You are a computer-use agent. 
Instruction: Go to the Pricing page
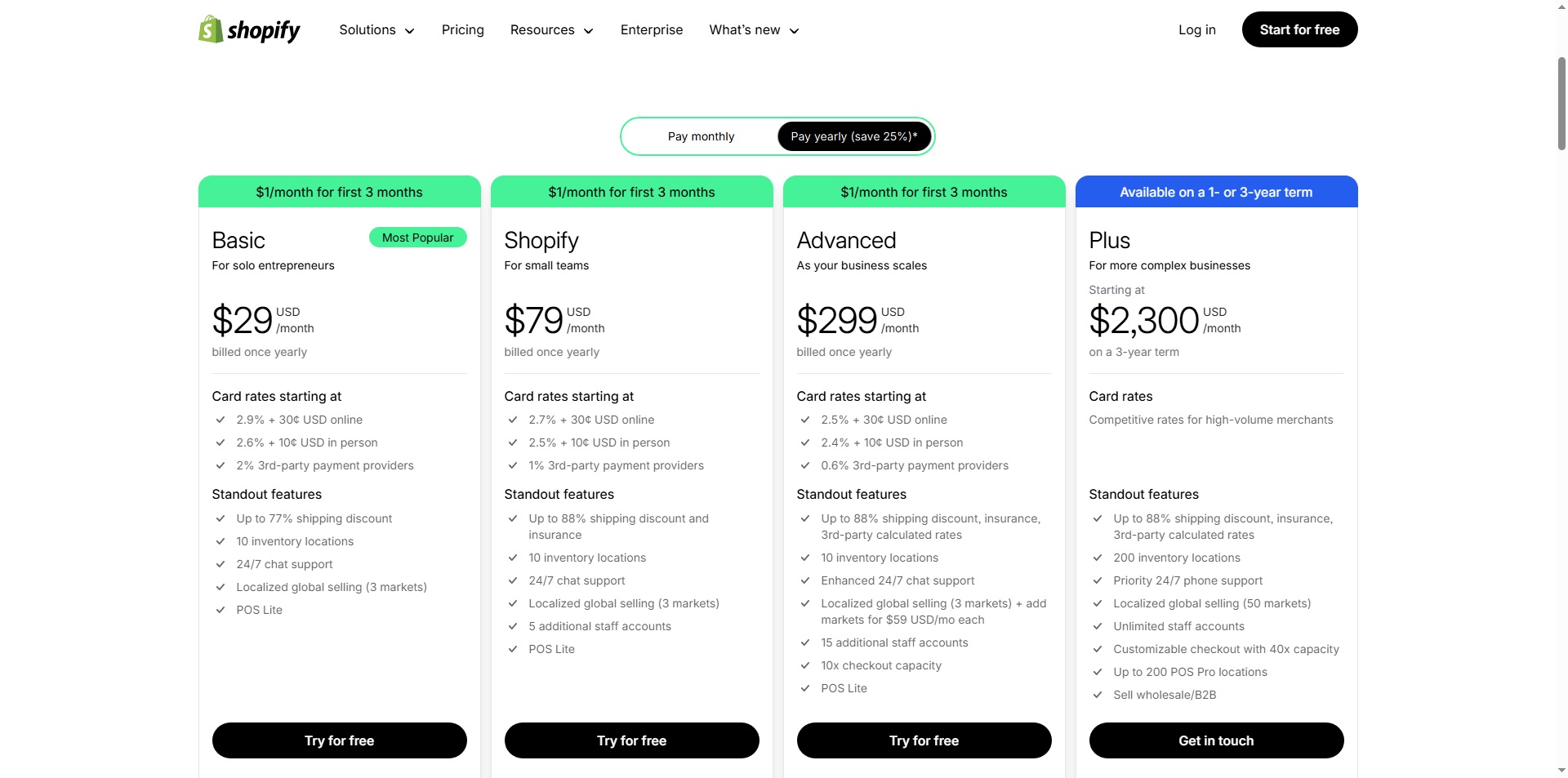pos(463,30)
